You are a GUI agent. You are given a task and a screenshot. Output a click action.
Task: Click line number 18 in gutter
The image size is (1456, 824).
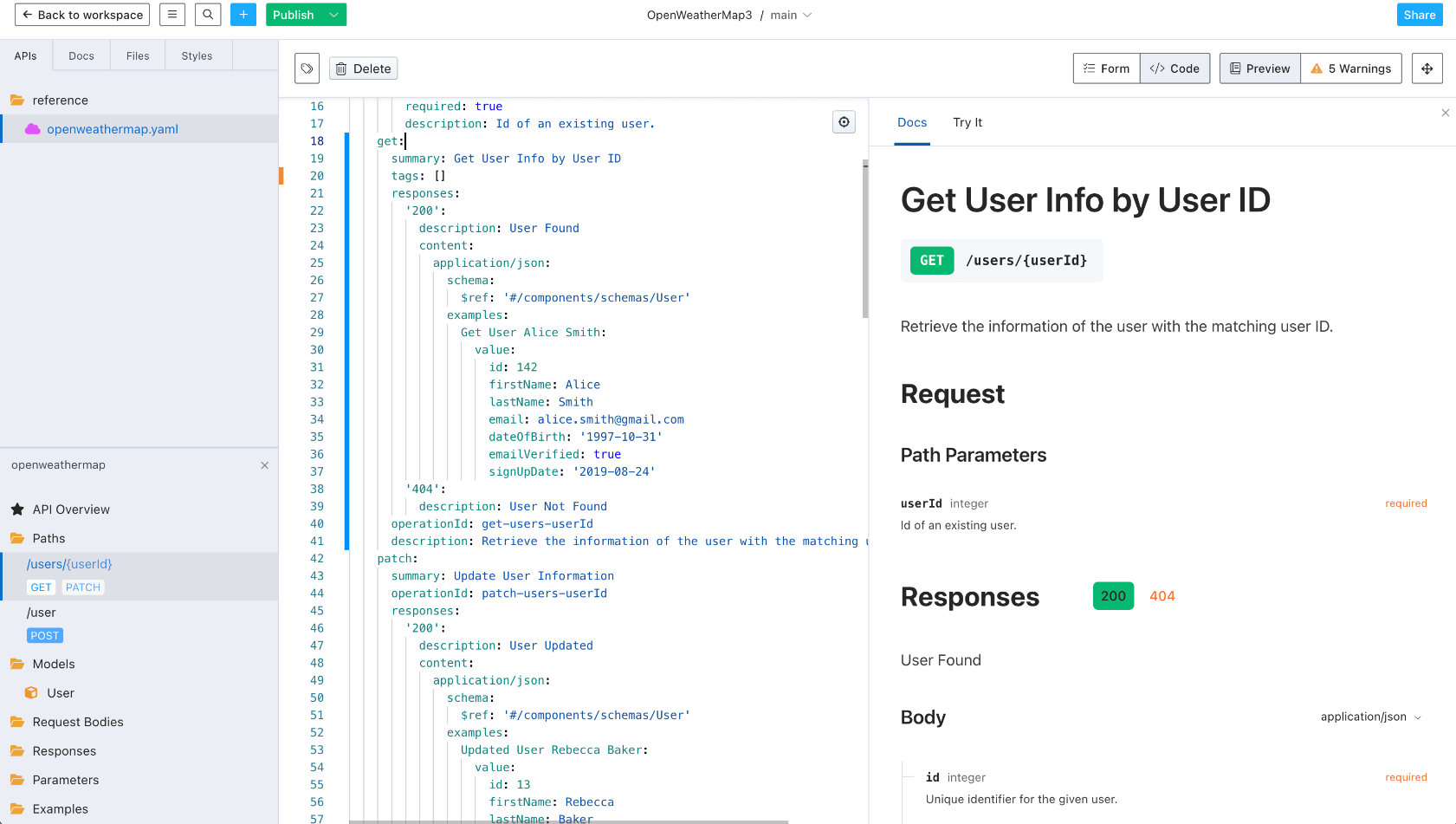pos(317,141)
